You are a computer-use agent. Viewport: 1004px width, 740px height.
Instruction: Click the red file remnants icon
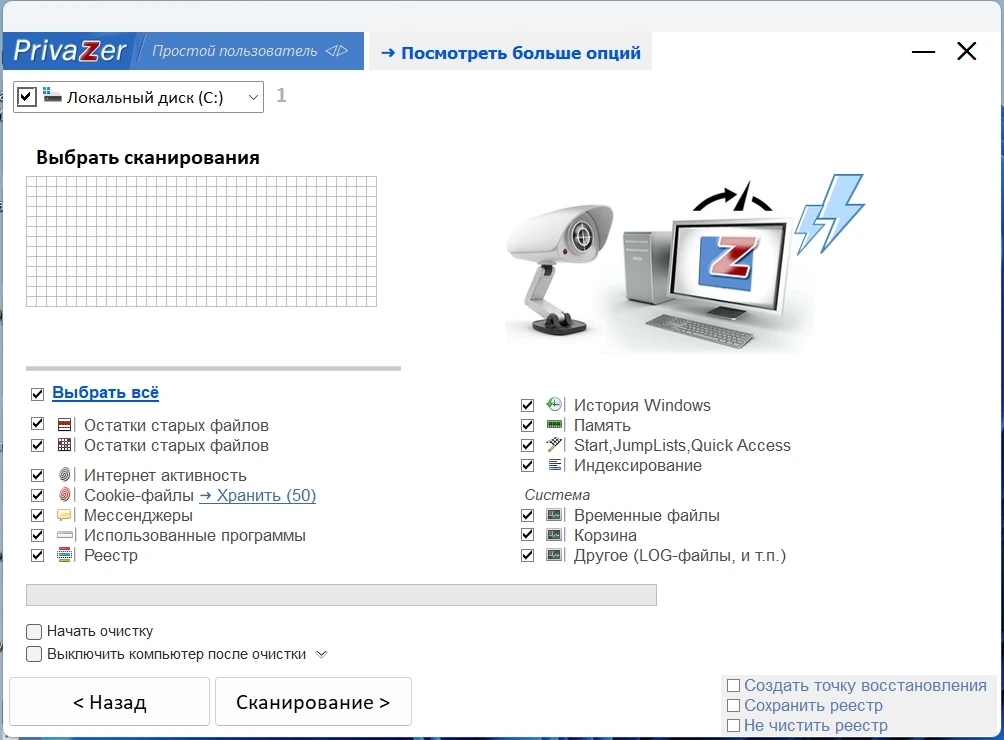[x=65, y=425]
